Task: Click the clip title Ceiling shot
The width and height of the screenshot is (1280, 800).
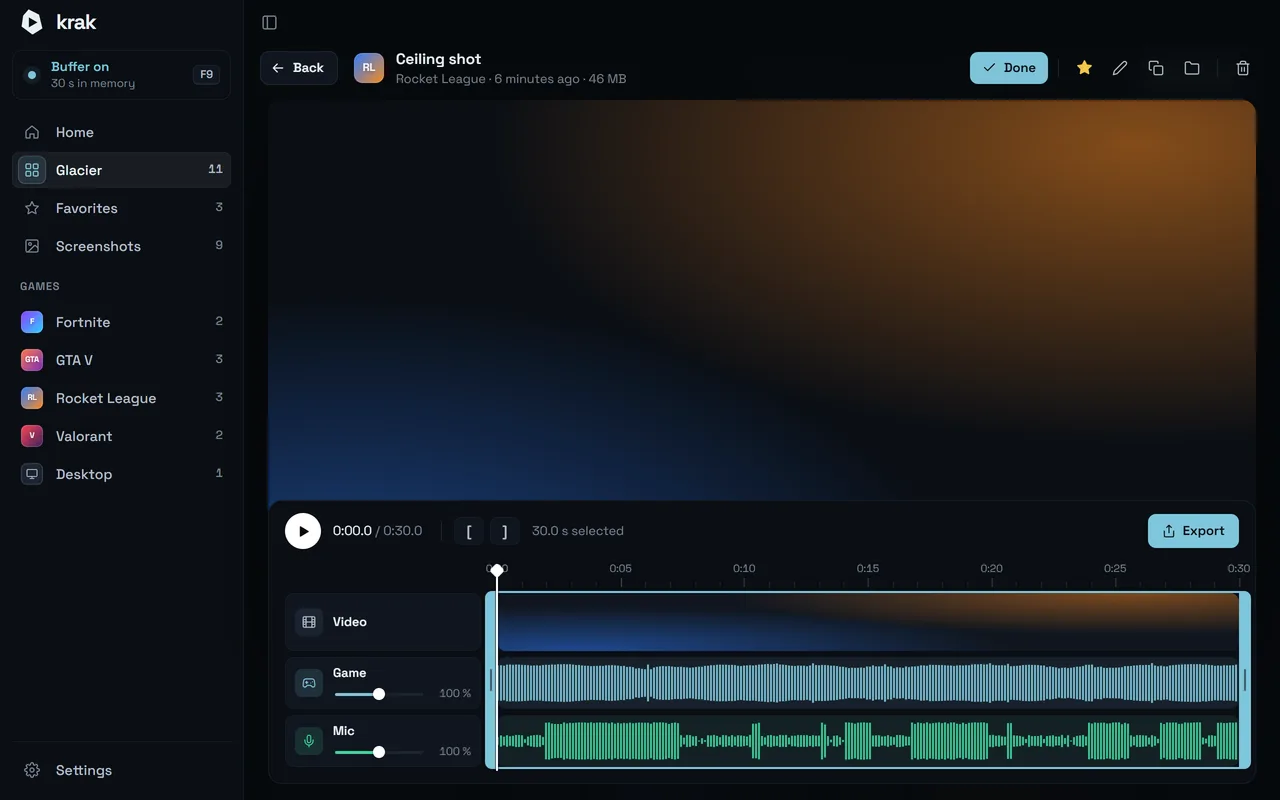Action: tap(438, 59)
